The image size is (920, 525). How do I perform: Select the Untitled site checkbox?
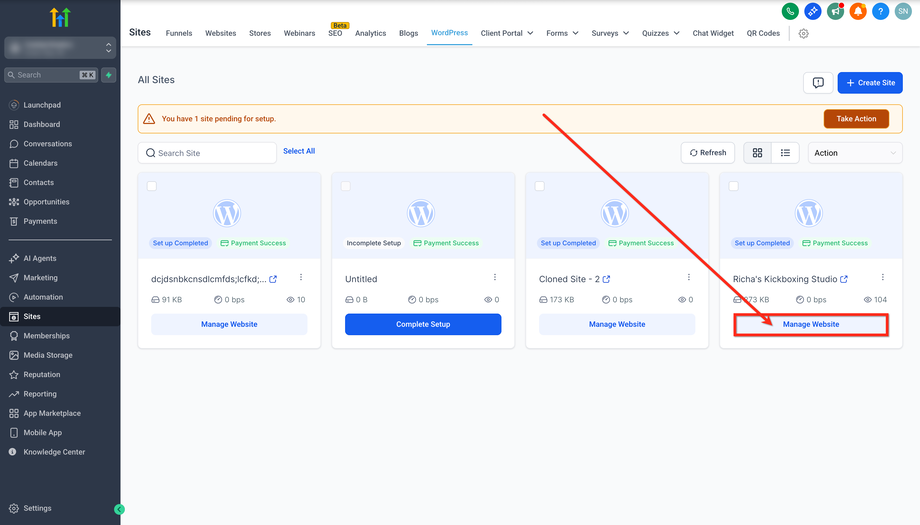click(x=346, y=186)
